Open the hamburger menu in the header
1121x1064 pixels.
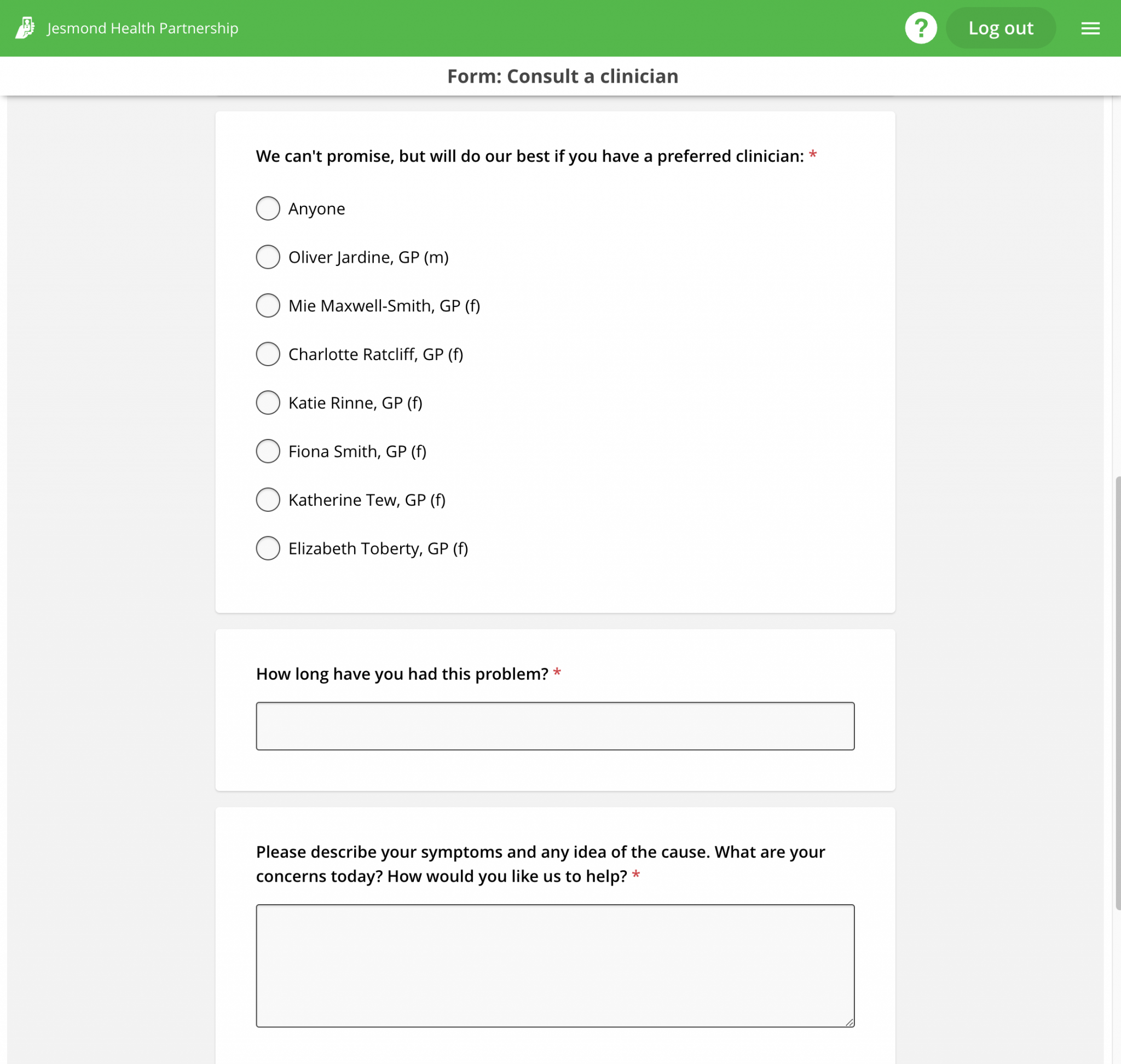point(1090,28)
